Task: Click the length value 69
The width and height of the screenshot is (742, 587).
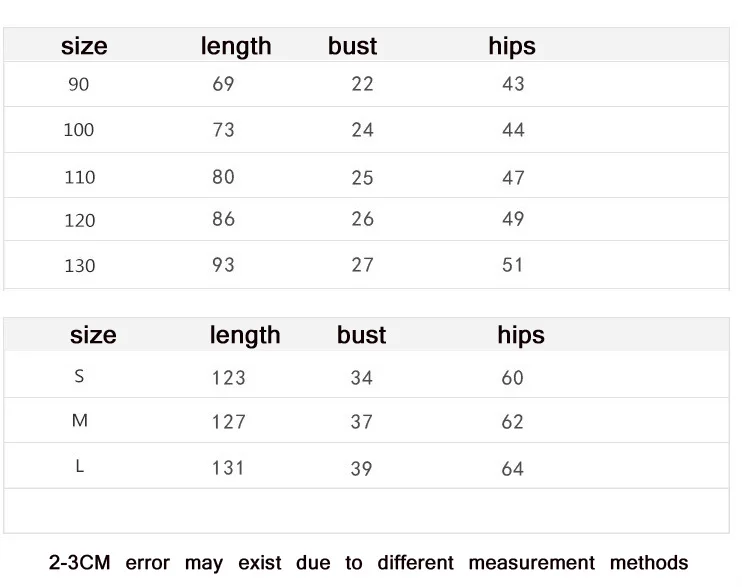Action: (223, 84)
